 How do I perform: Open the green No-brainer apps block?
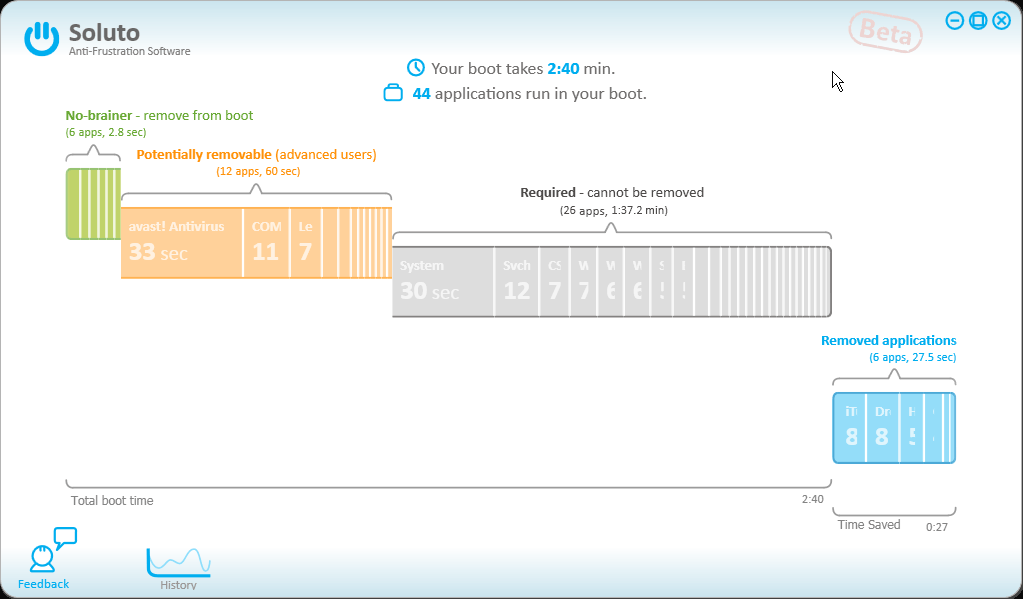(x=93, y=204)
